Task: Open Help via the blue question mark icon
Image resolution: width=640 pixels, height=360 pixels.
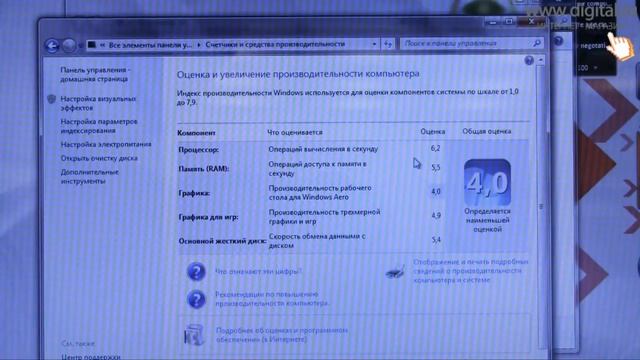Action: click(529, 61)
